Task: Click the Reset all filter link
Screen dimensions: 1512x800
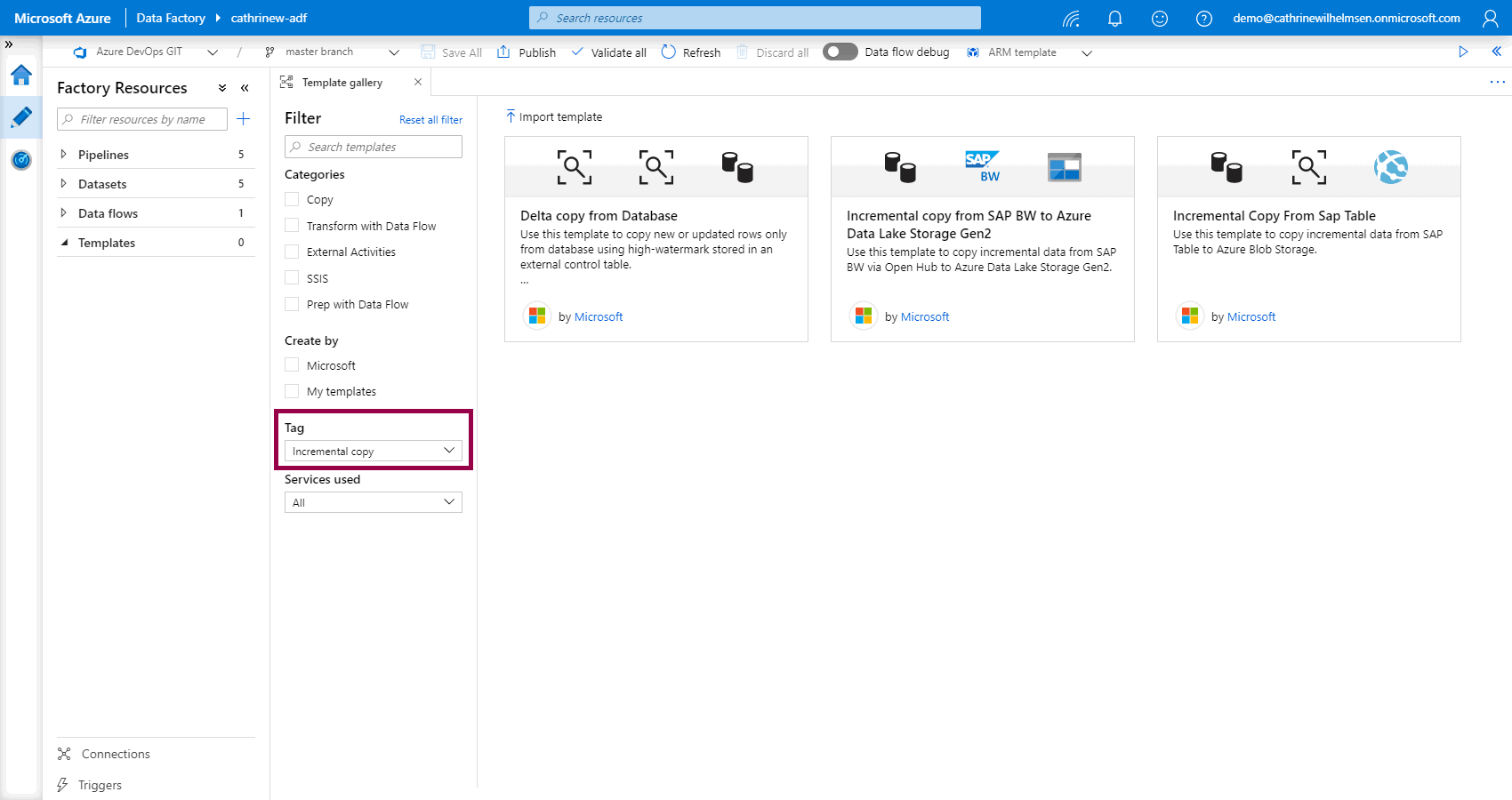Action: click(430, 119)
